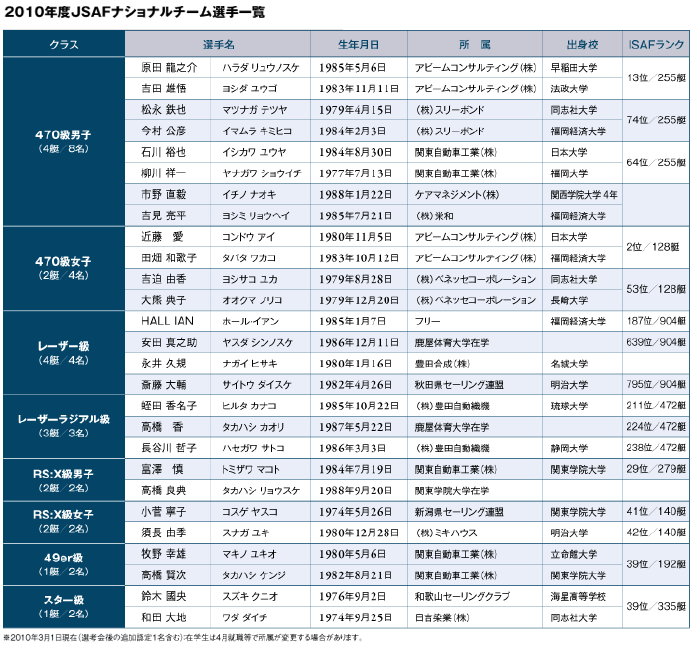Viewport: 692px width, 650px height.
Task: Click affiliation 和歌山セーリングクラブ
Action: click(x=462, y=597)
